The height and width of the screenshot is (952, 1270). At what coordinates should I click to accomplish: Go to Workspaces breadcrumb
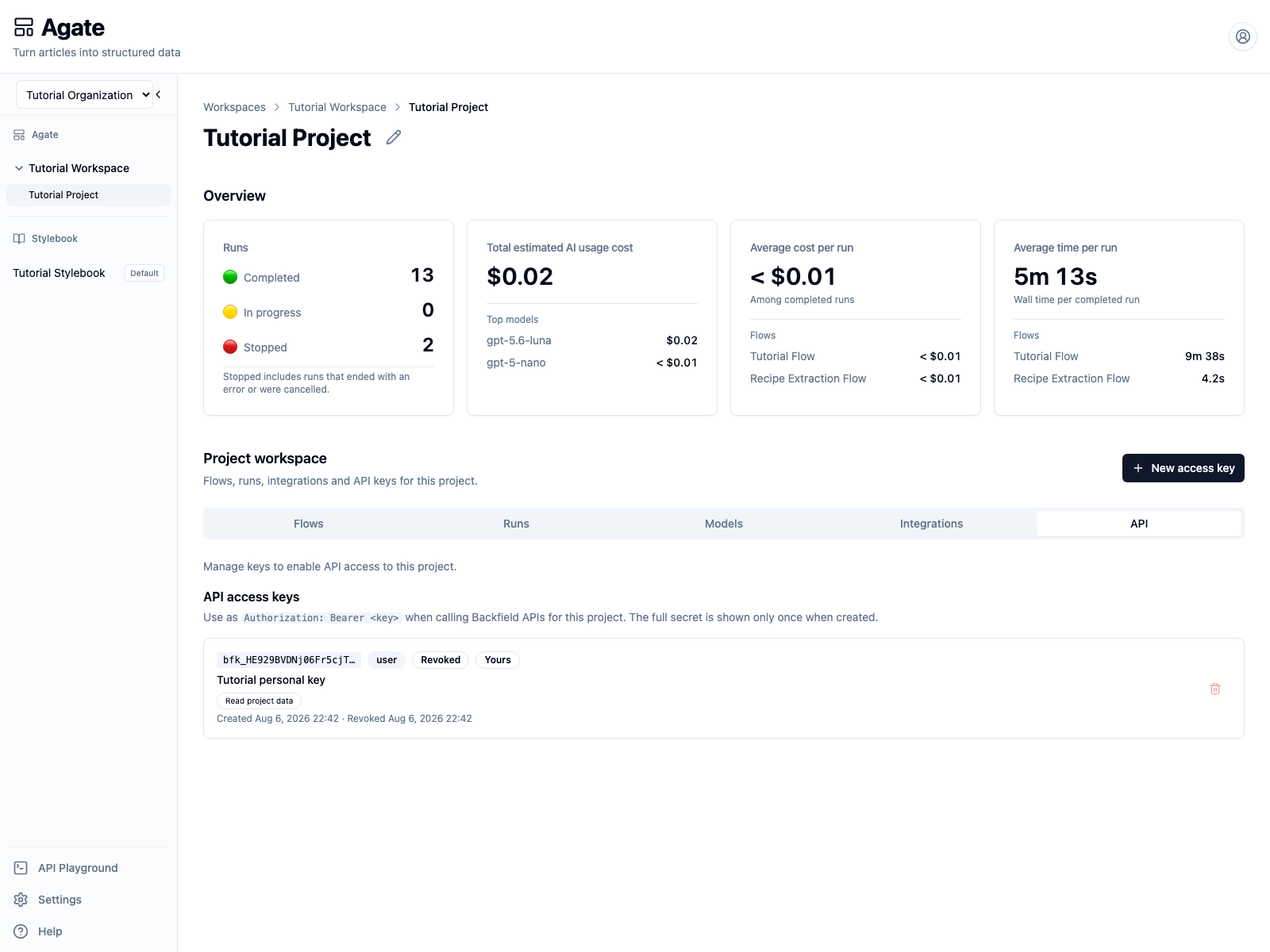pos(234,107)
